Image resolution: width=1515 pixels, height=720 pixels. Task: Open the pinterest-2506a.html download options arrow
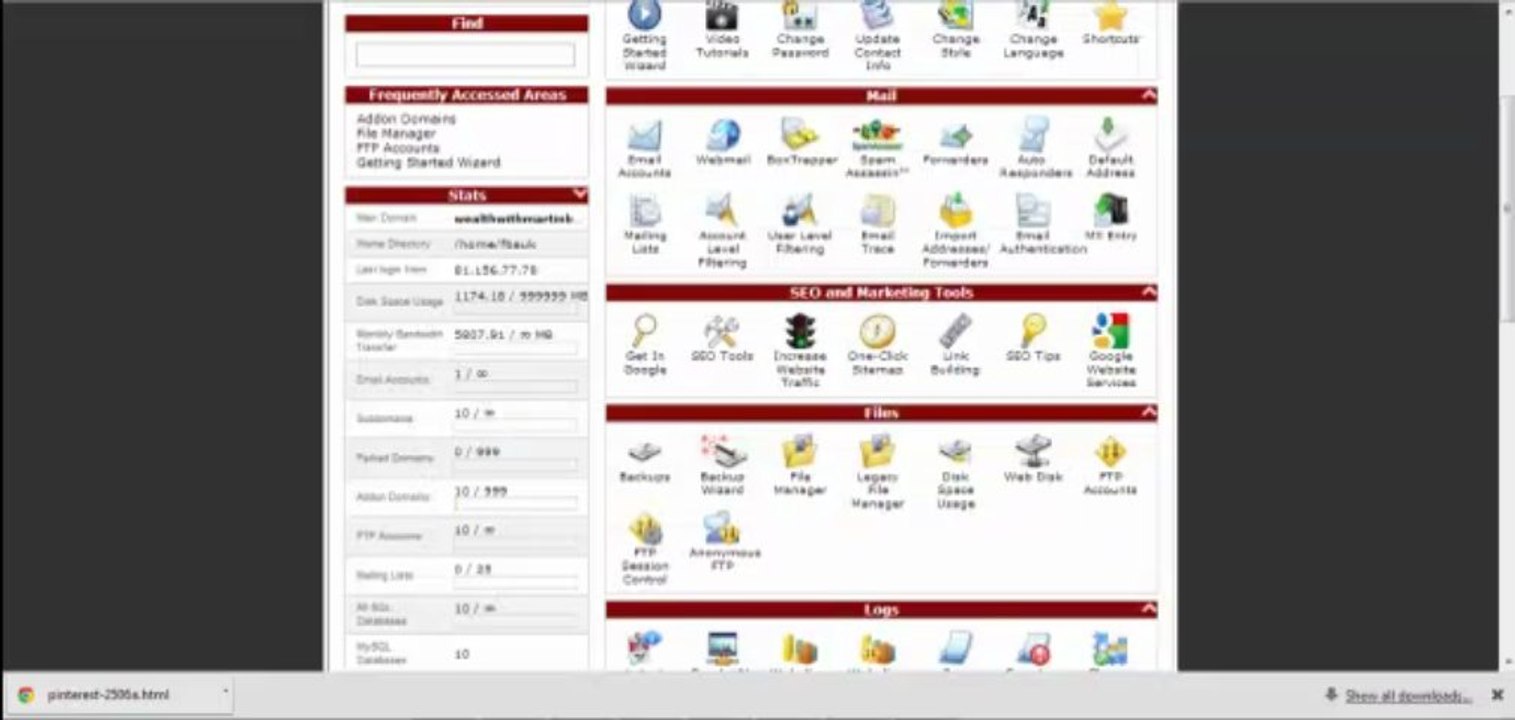point(225,692)
